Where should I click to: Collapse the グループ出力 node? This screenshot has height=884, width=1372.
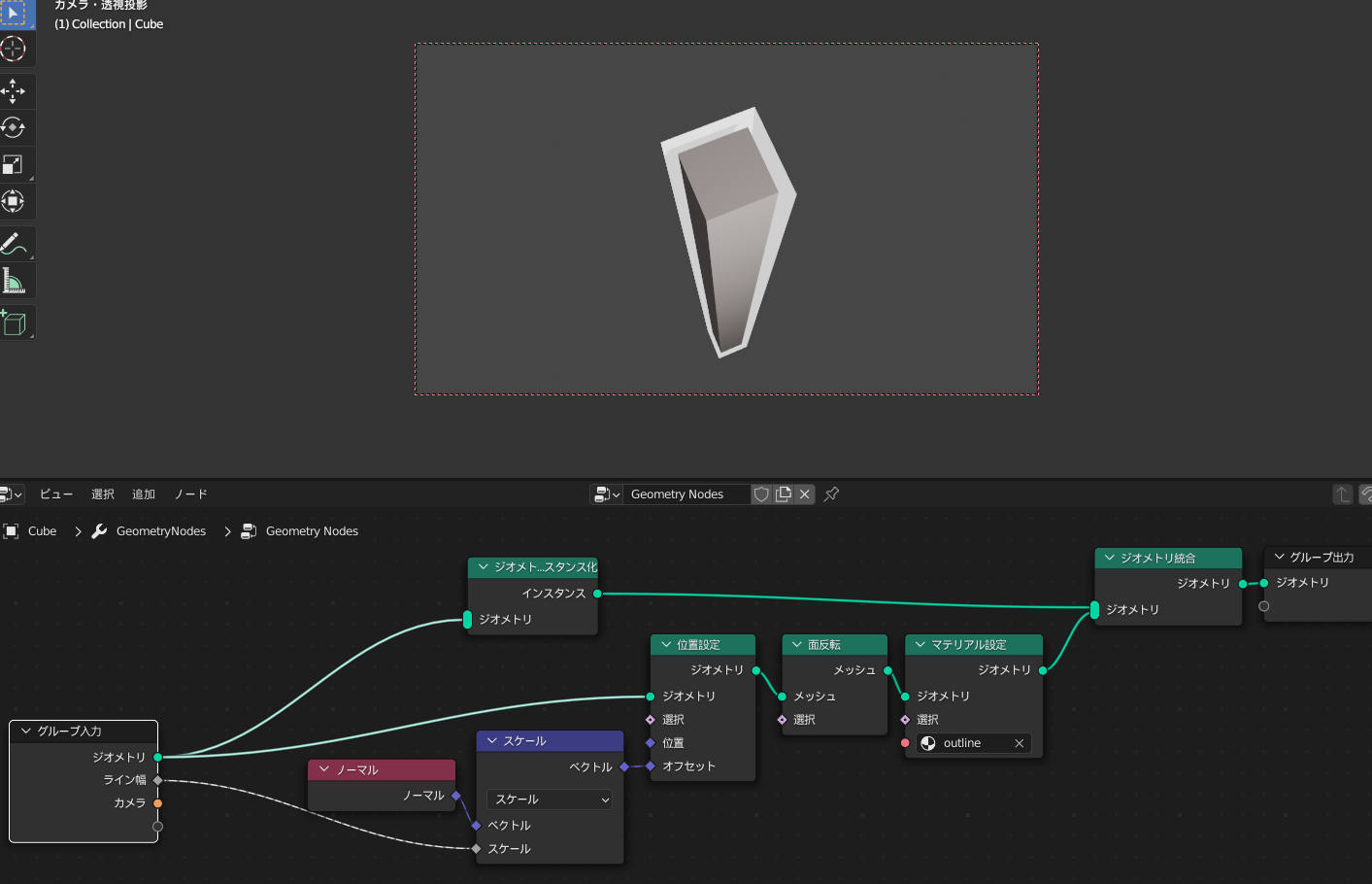pyautogui.click(x=1280, y=557)
